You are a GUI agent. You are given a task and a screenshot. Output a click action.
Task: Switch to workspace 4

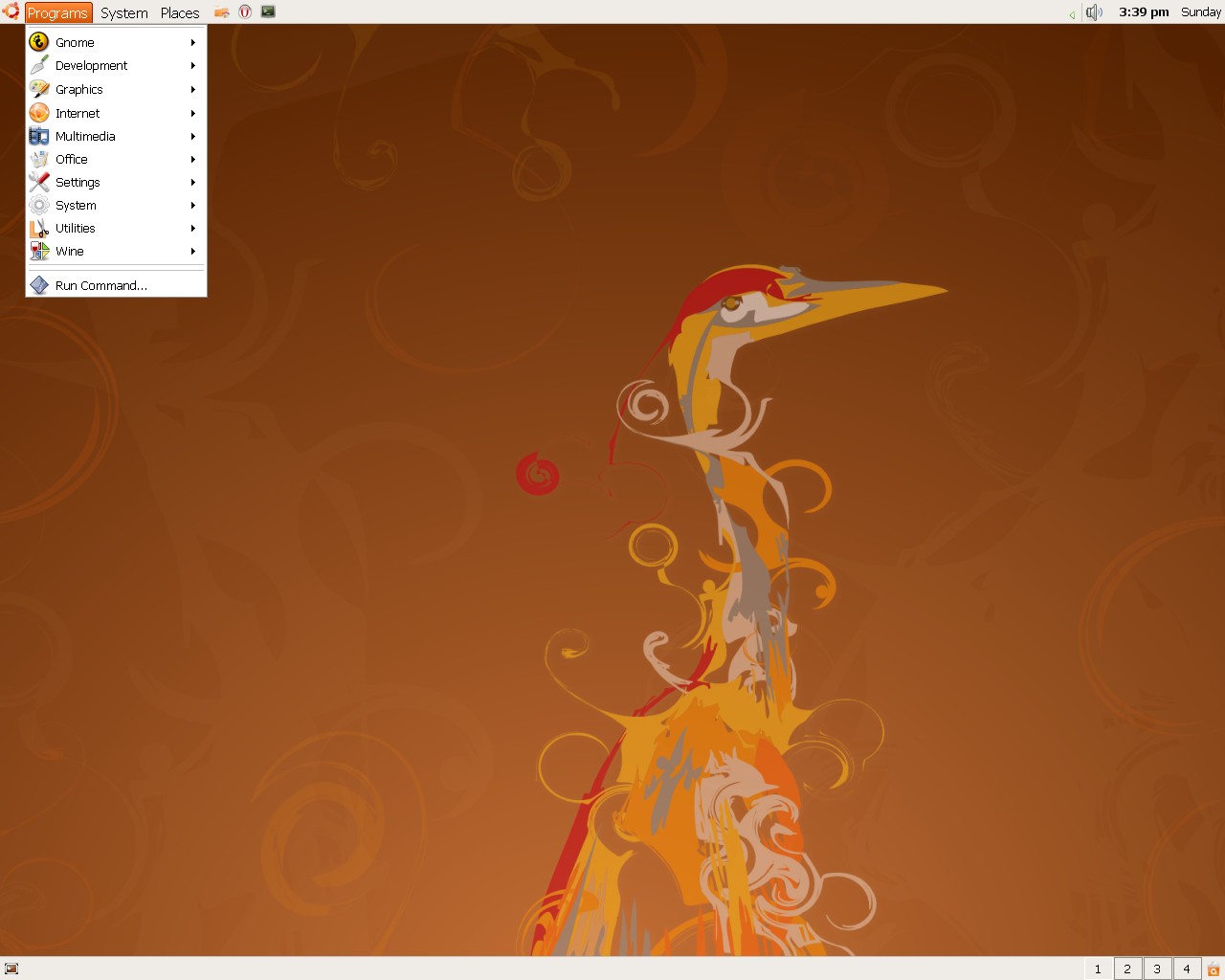point(1187,969)
